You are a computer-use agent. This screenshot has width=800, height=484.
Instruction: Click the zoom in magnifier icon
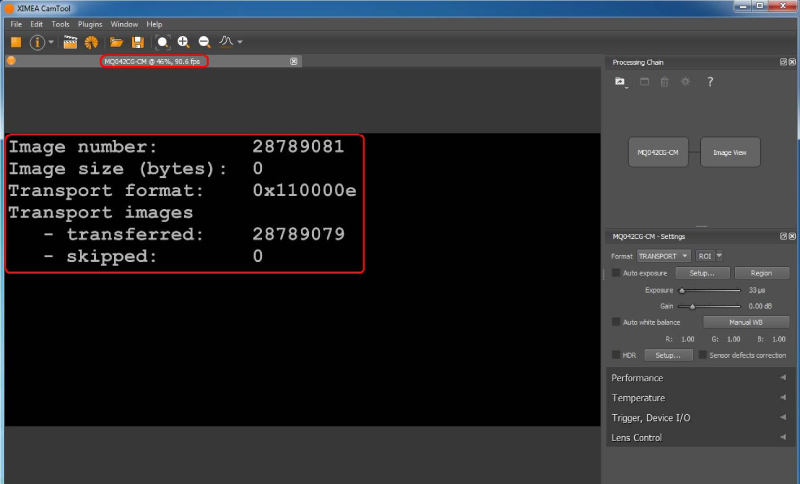pos(184,42)
